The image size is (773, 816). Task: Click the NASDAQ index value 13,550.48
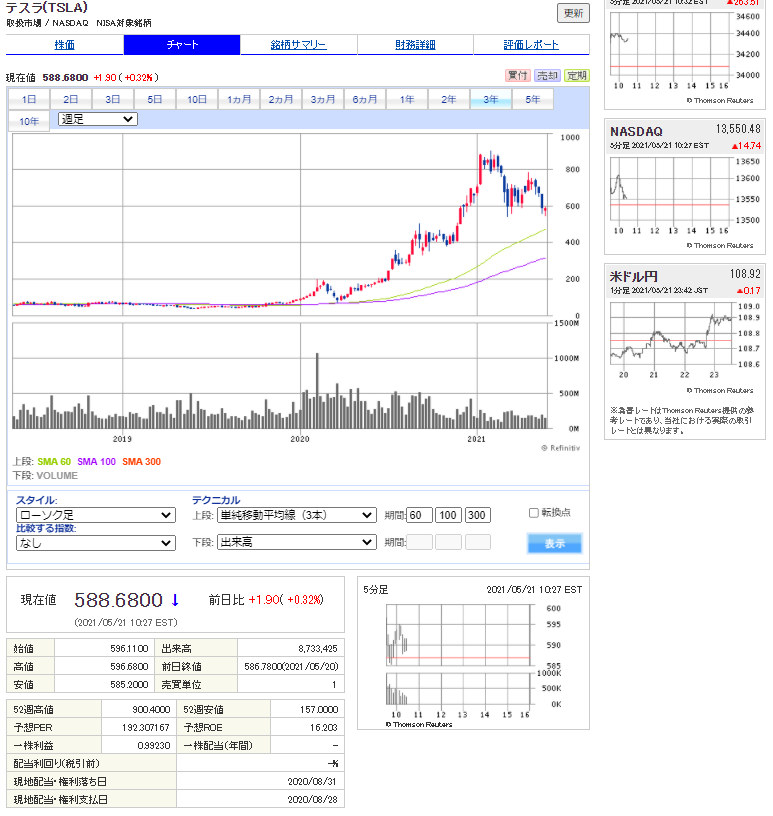(x=738, y=129)
